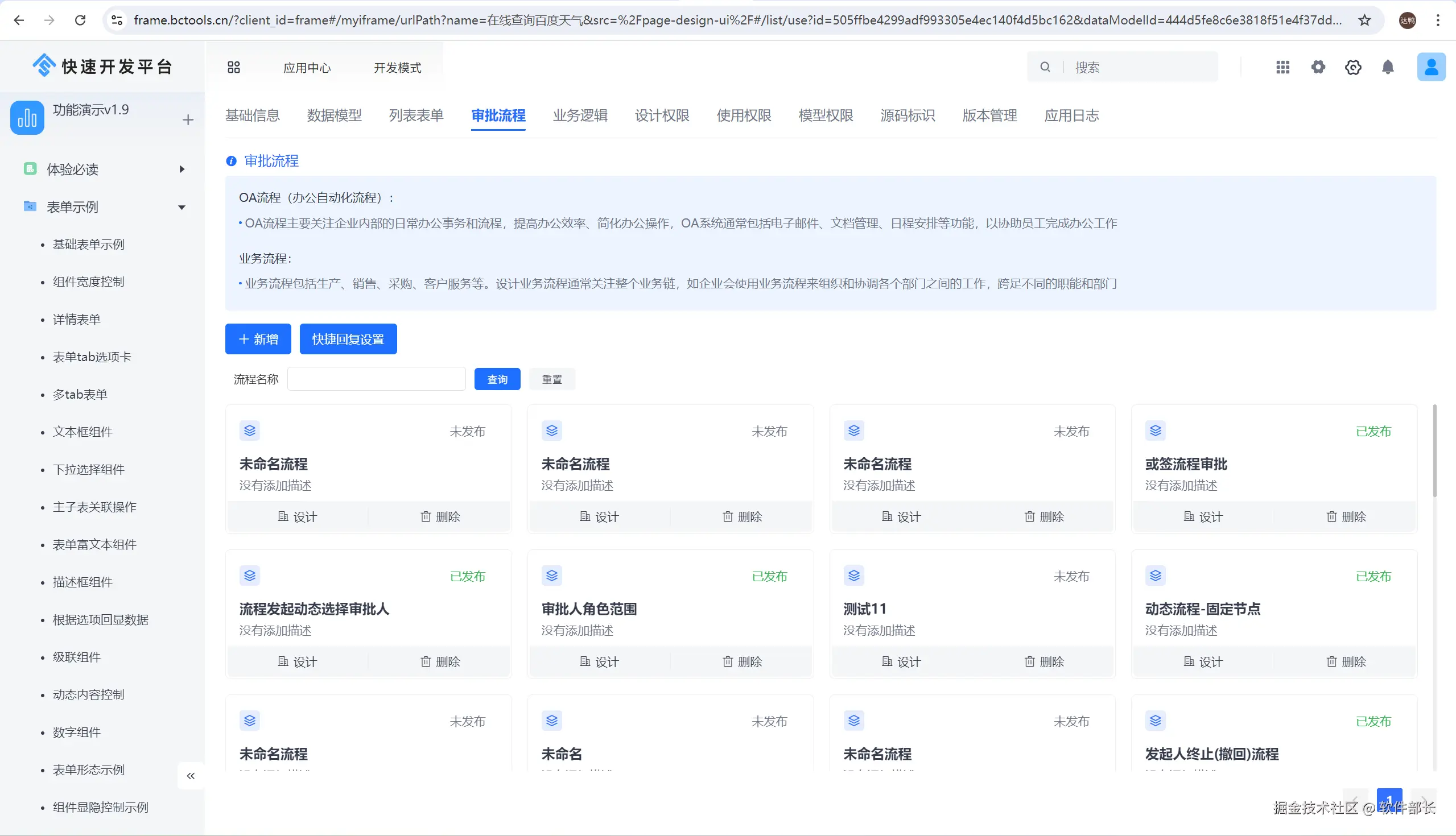Click the hexagon settings icon in header

pyautogui.click(x=1352, y=68)
